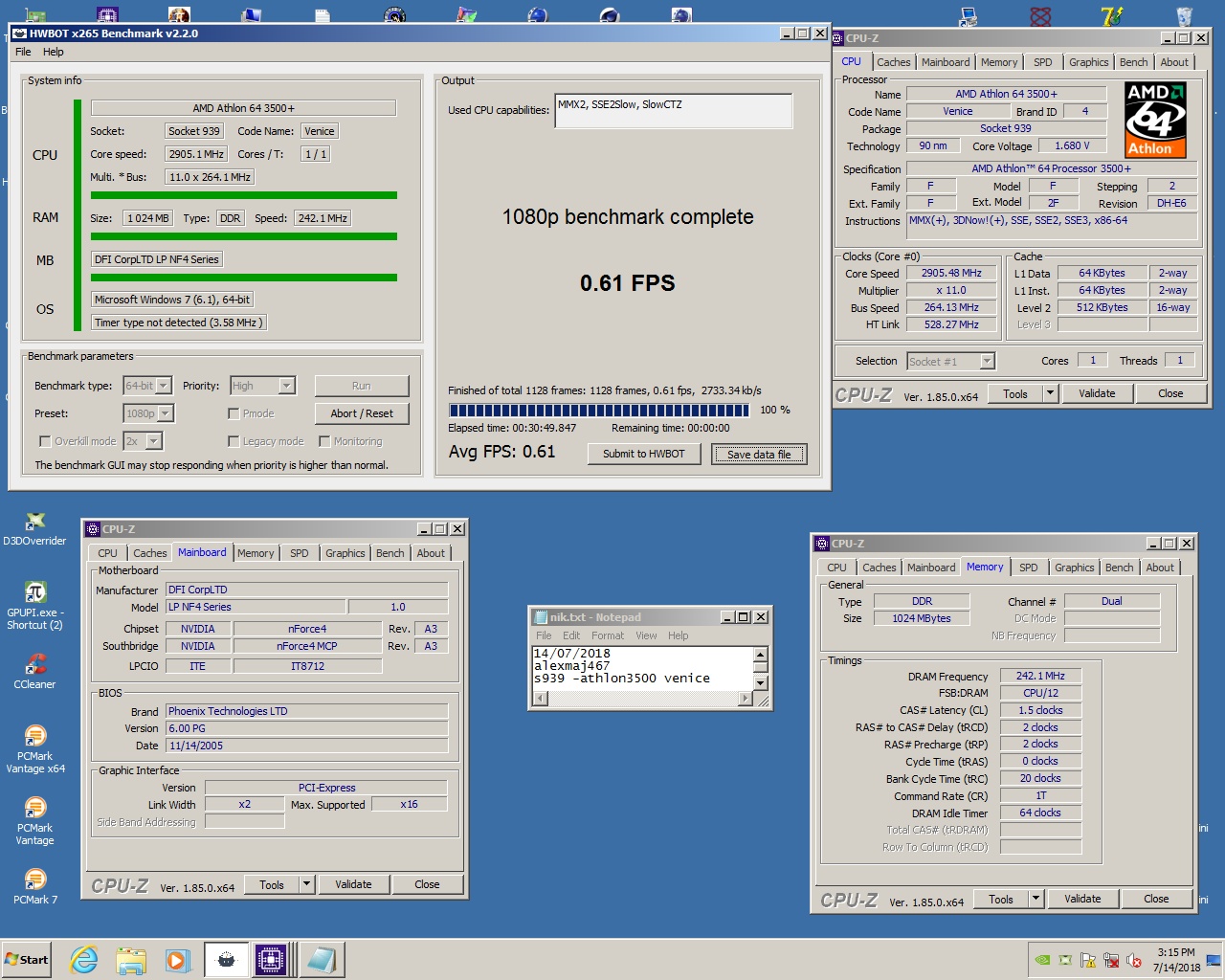Image resolution: width=1225 pixels, height=980 pixels.
Task: Click Submit to HWBOT button
Action: [x=644, y=454]
